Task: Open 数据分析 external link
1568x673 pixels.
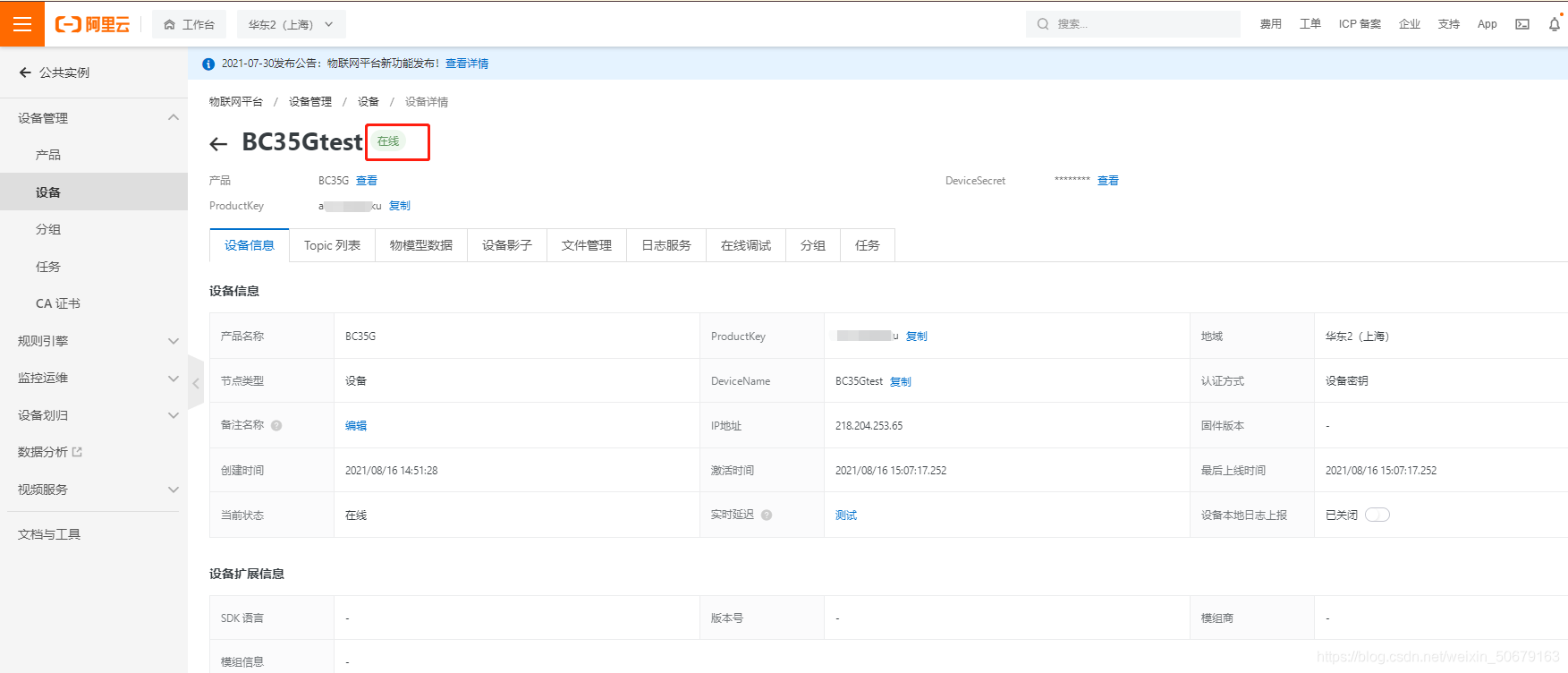Action: 50,452
